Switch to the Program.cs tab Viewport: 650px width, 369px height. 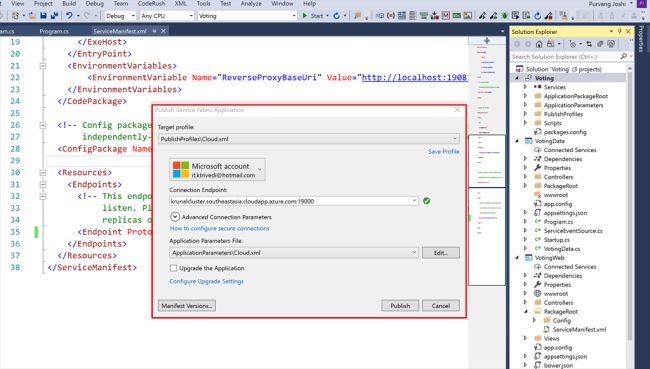point(54,31)
